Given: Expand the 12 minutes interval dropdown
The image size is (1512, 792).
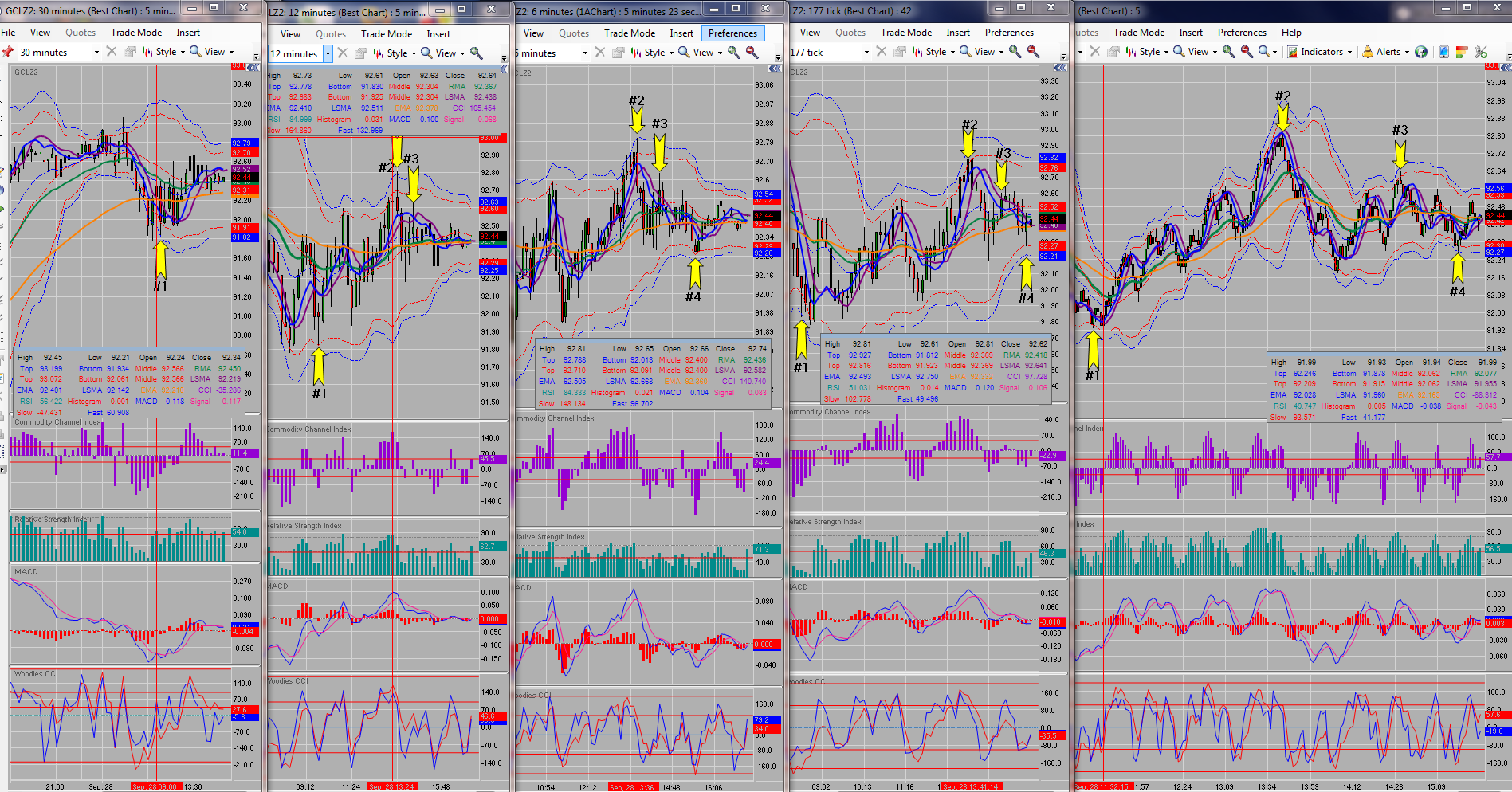Looking at the screenshot, I should click(x=328, y=53).
